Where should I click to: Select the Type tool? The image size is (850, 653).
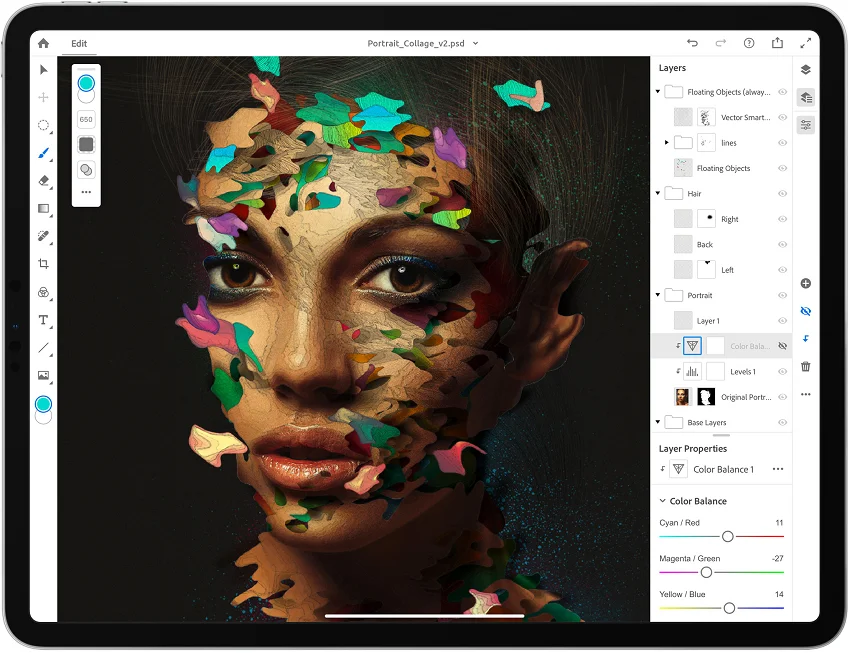pos(43,320)
